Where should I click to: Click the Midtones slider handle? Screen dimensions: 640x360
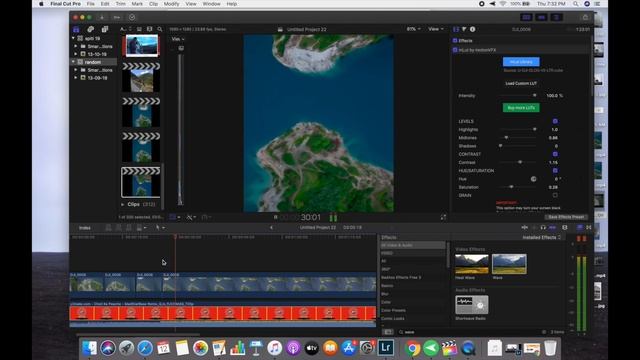[x=507, y=138]
